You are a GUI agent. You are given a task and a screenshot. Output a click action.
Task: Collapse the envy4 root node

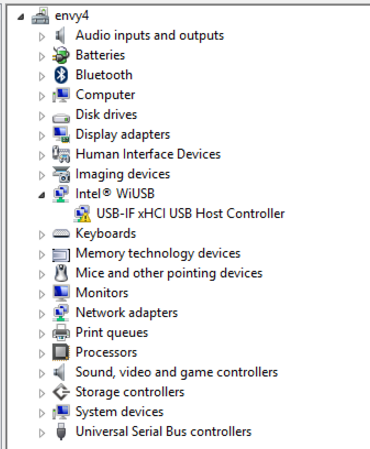[21, 17]
